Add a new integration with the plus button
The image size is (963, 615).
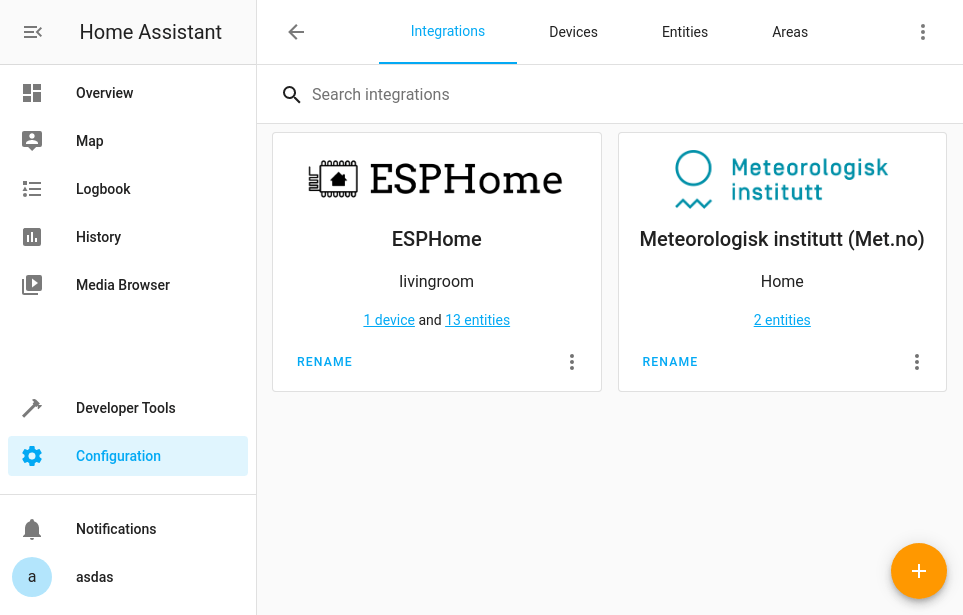point(918,571)
